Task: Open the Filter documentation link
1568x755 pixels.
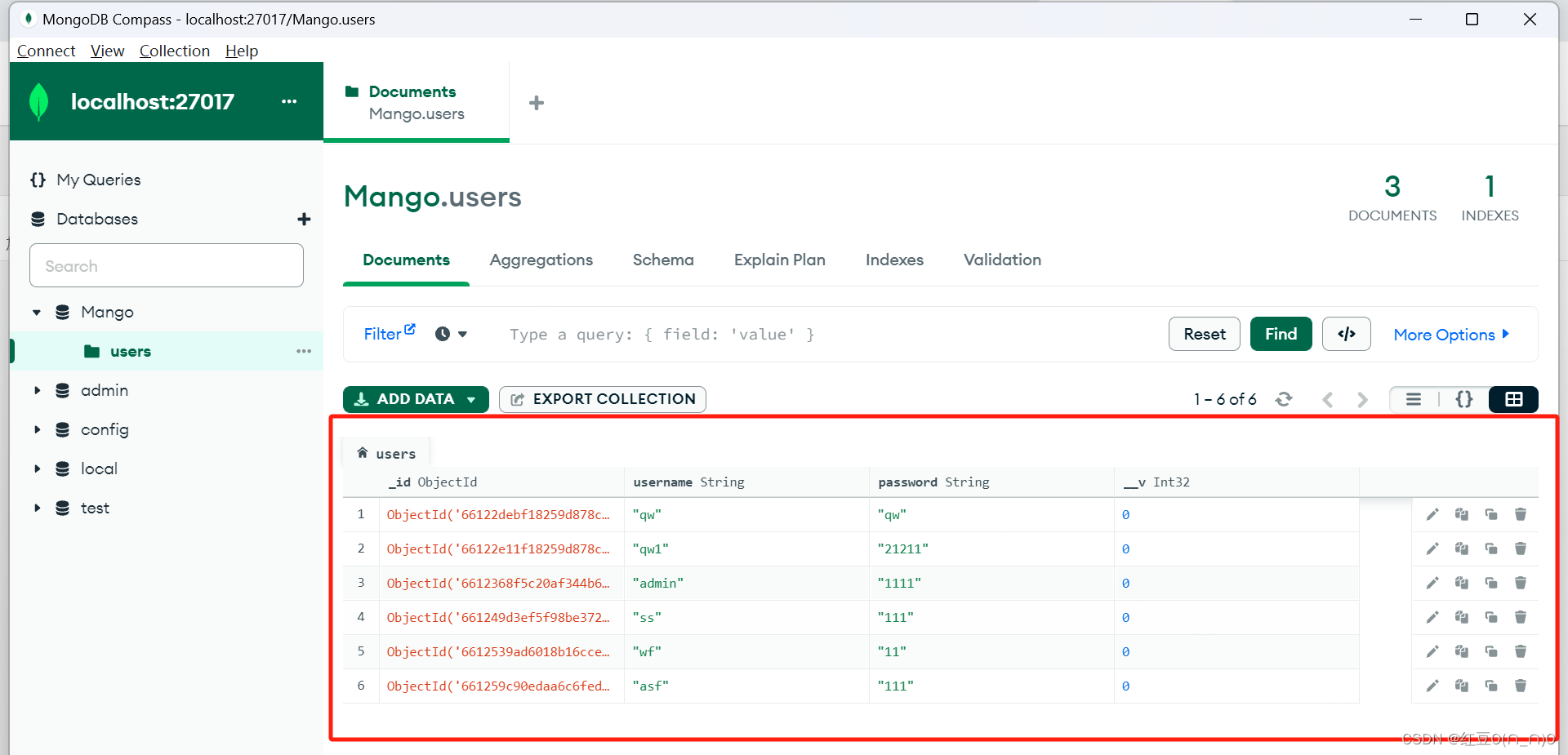Action: click(390, 333)
